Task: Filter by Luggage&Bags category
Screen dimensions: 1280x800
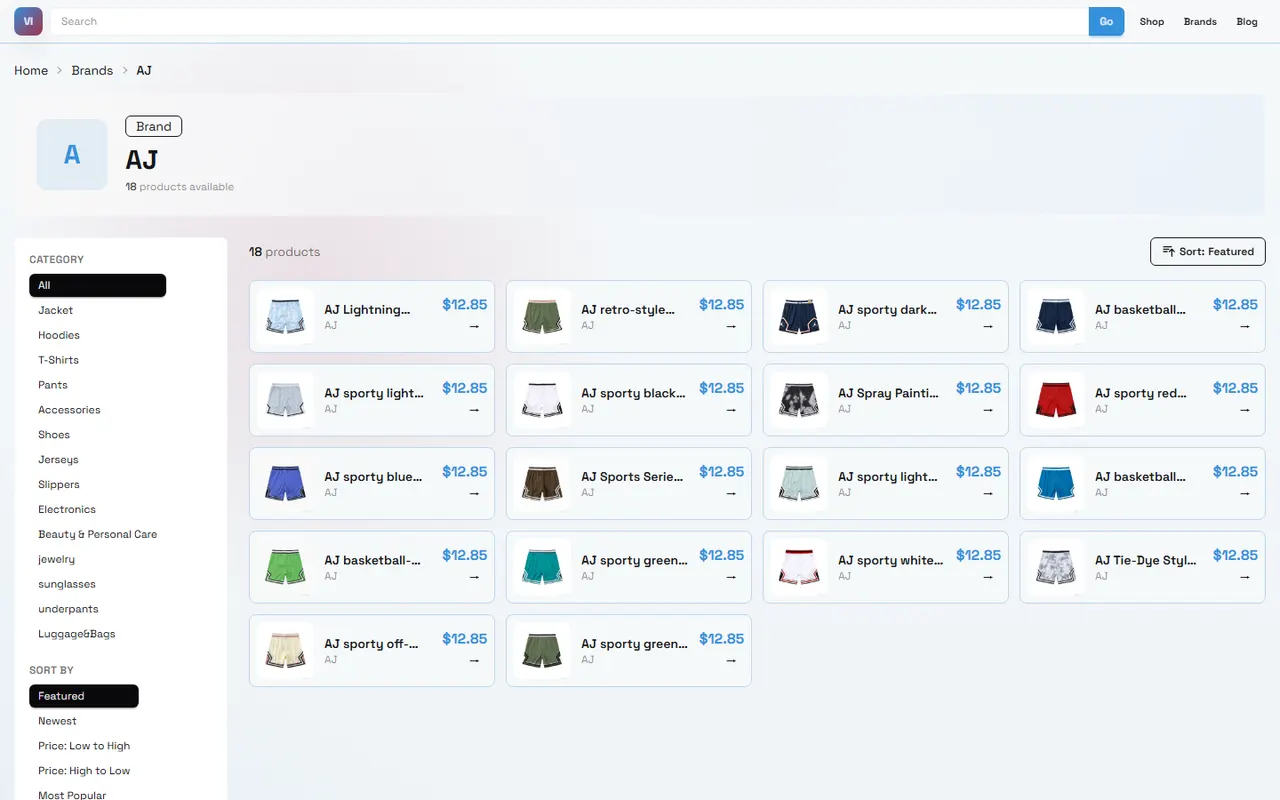Action: click(97, 634)
